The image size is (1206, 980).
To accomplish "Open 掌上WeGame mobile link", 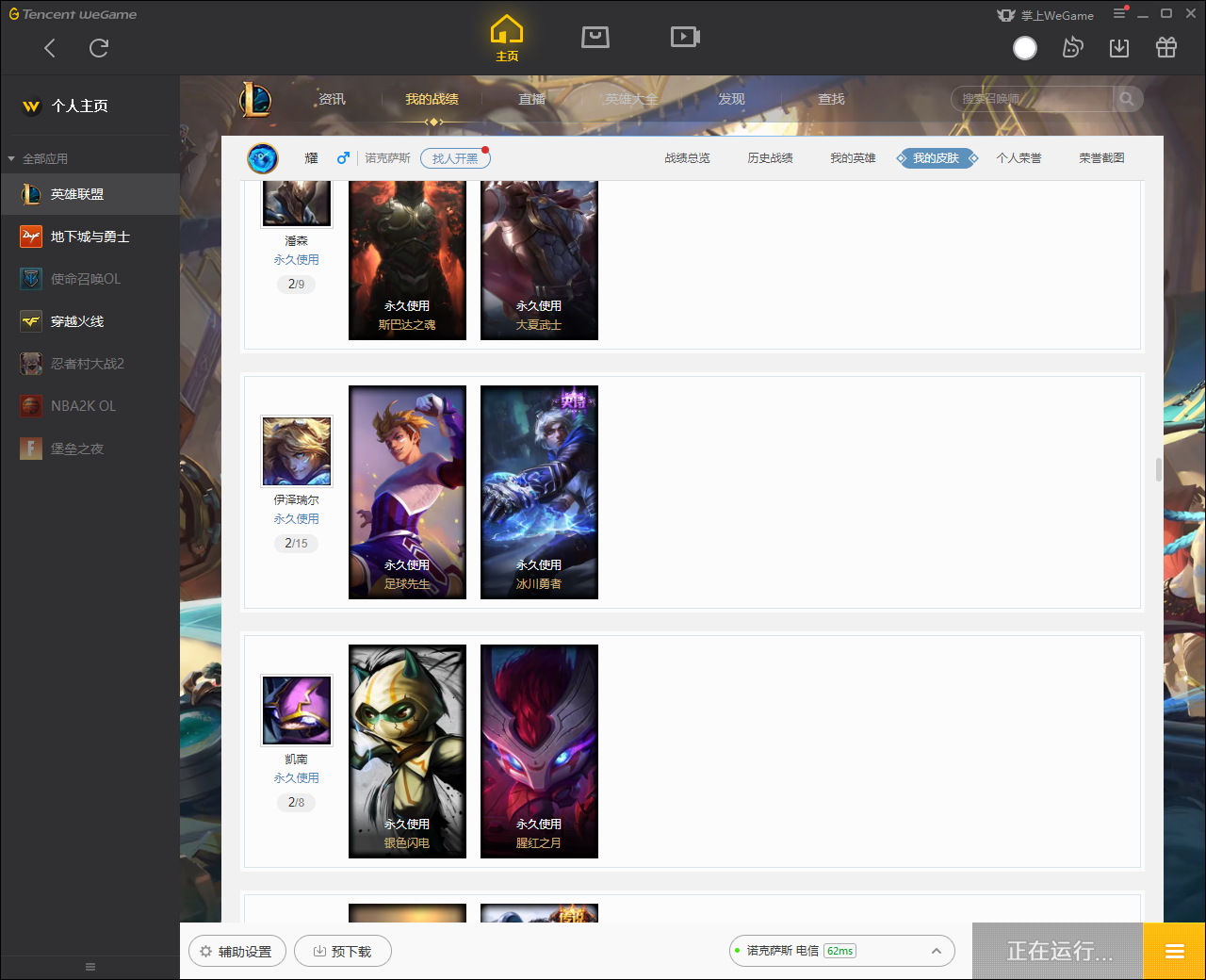I will click(x=1046, y=15).
